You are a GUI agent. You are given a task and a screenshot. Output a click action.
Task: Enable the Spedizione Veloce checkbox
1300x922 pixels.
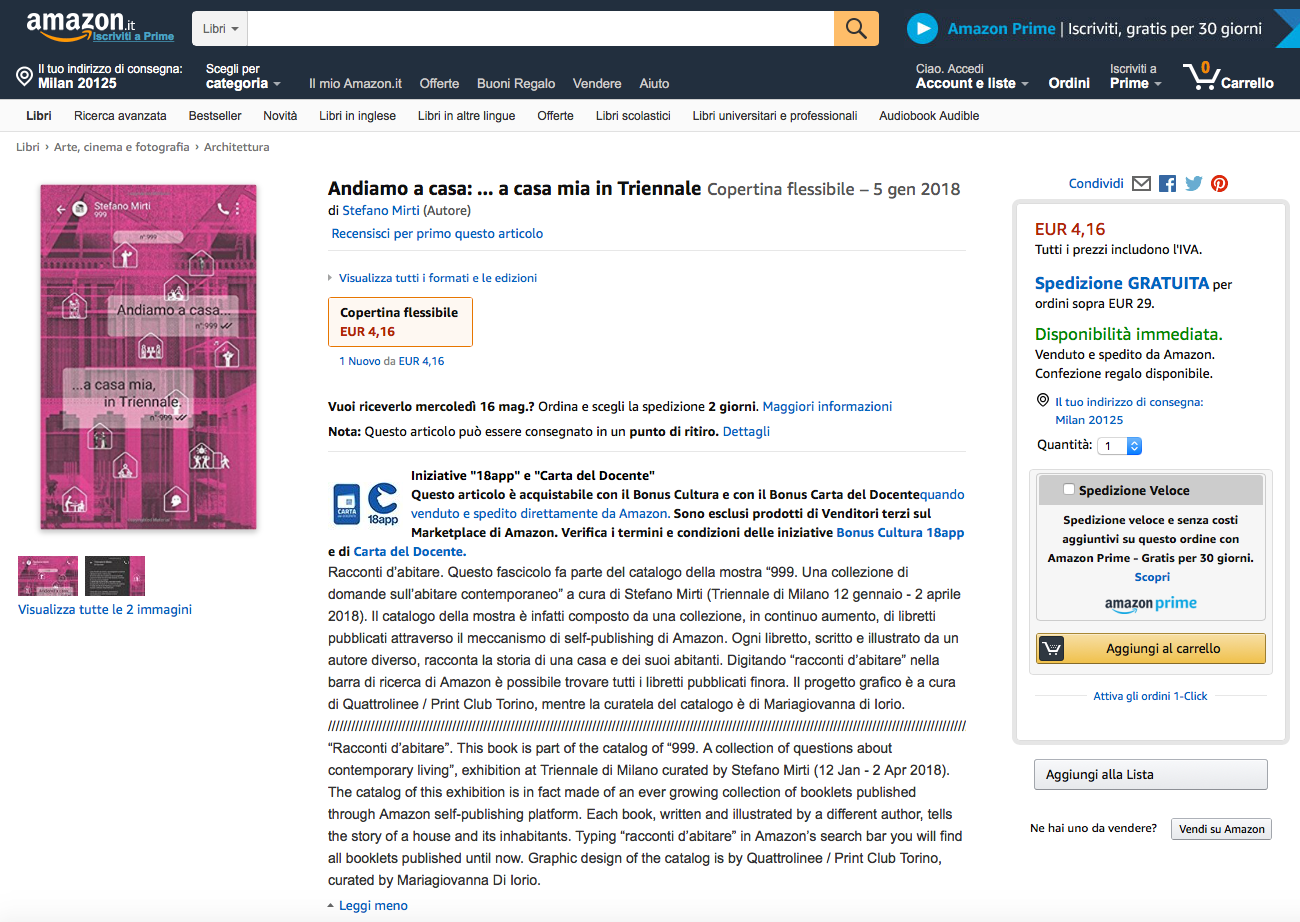click(1069, 489)
